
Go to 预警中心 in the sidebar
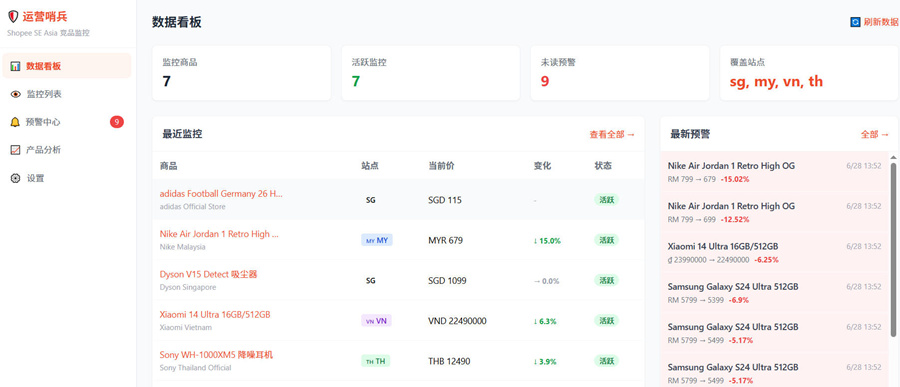(x=67, y=122)
